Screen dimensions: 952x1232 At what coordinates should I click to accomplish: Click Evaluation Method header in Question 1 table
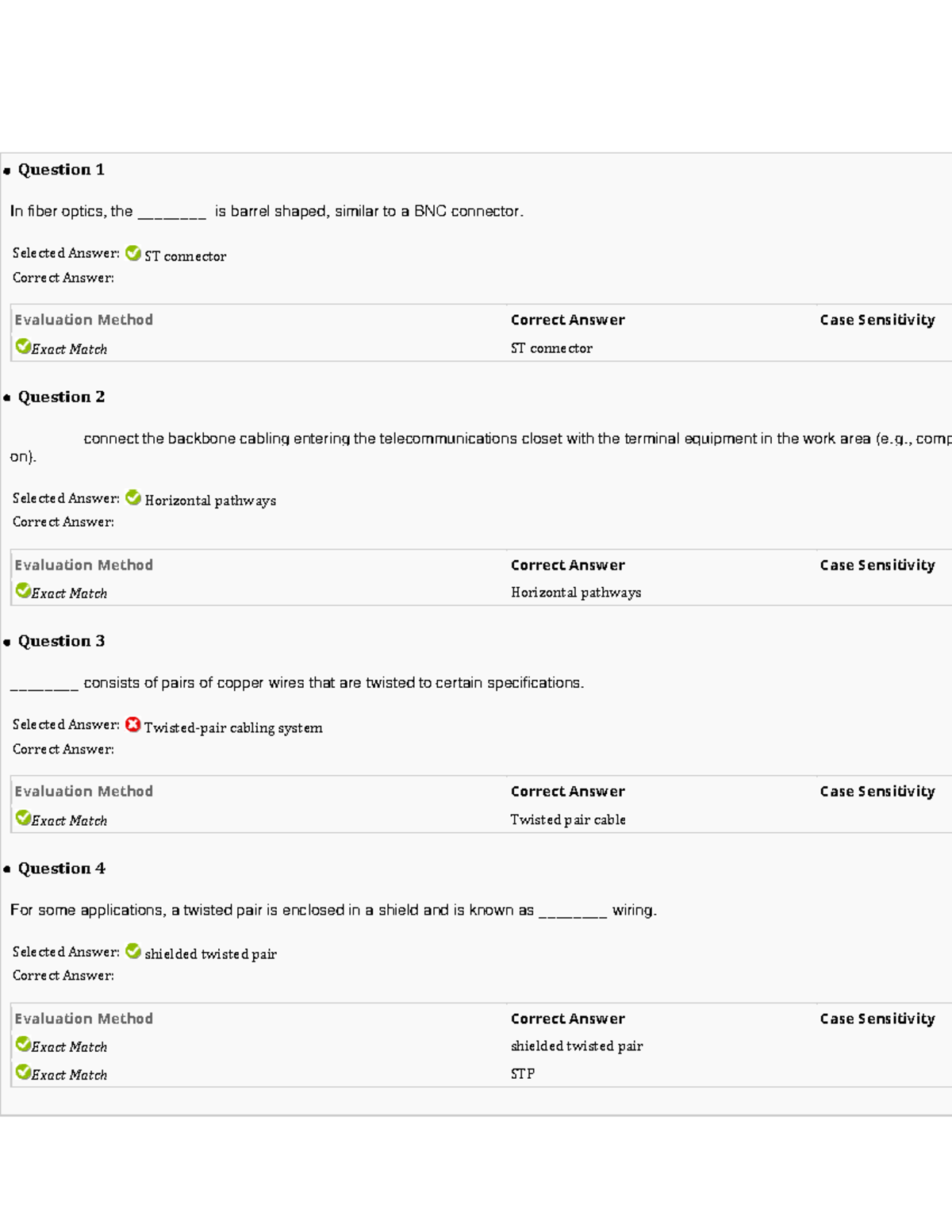pos(83,320)
